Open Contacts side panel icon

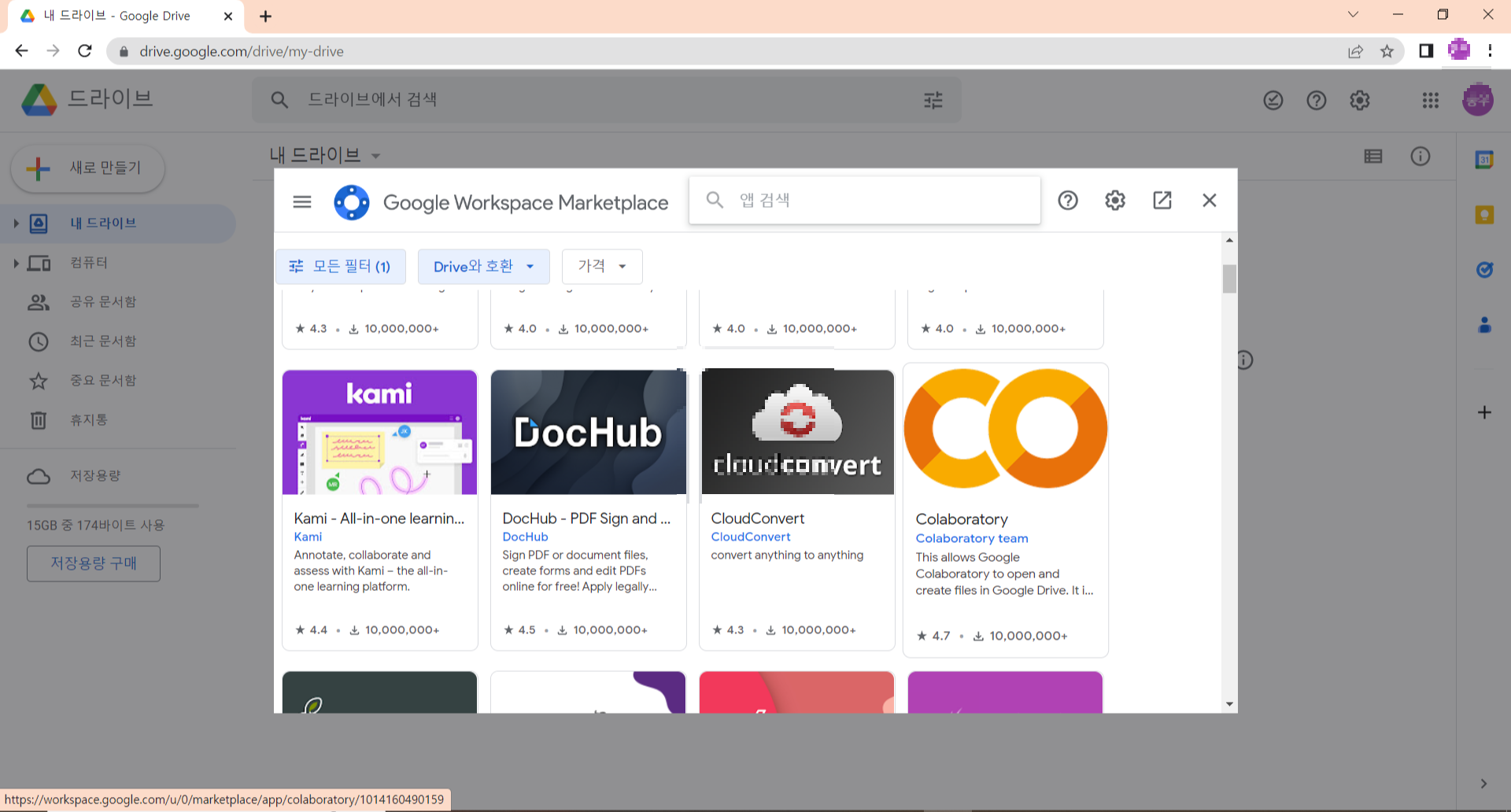click(x=1484, y=324)
